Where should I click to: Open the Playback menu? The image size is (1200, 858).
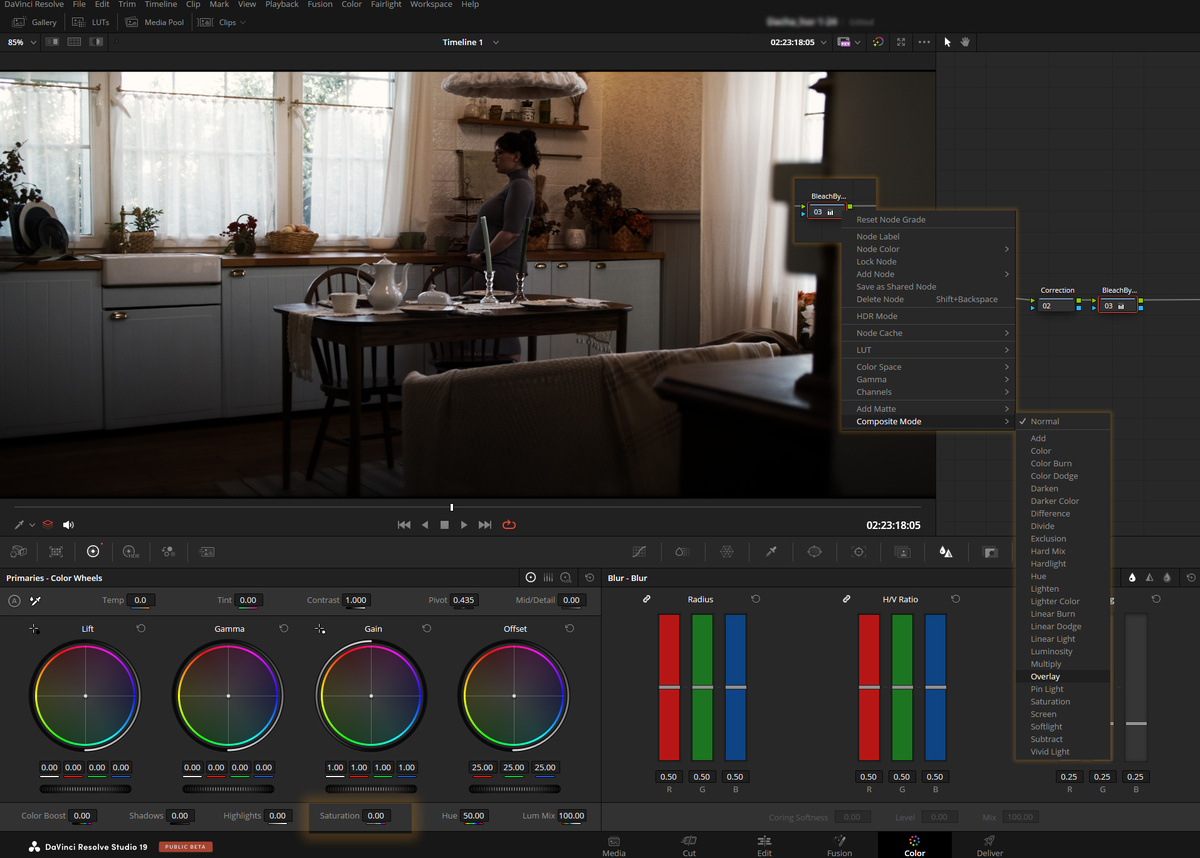[282, 5]
